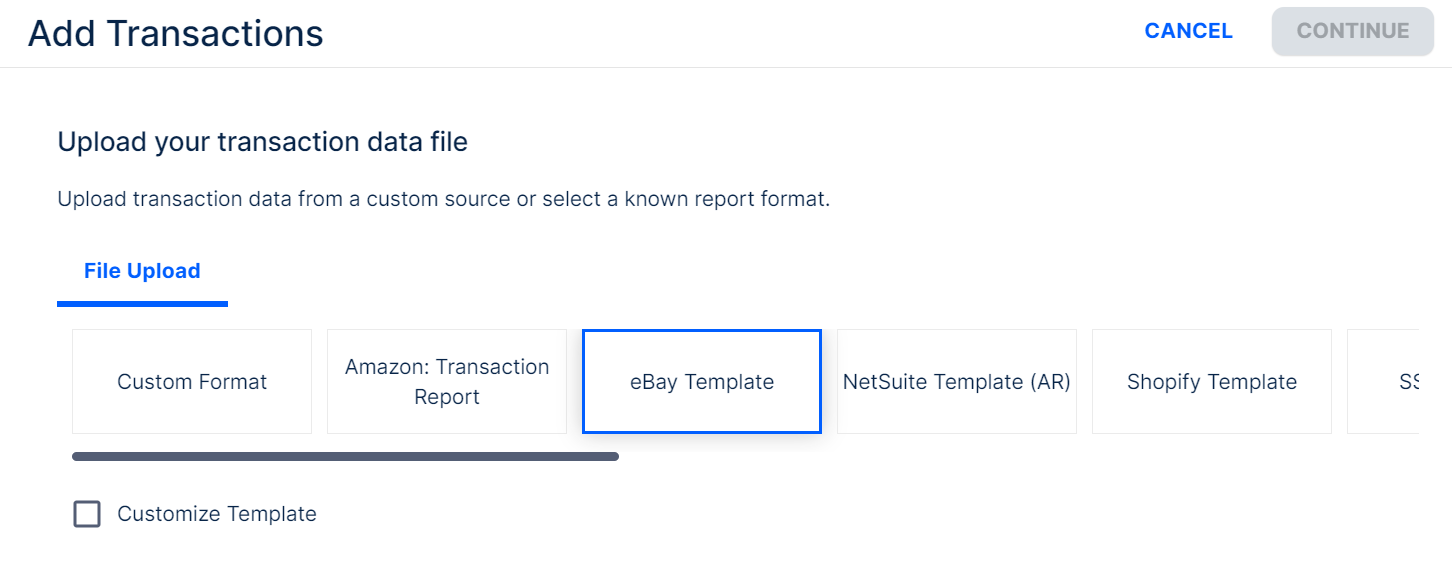1452x562 pixels.
Task: Click the horizontal scrollbar thumb under templates
Action: [345, 457]
